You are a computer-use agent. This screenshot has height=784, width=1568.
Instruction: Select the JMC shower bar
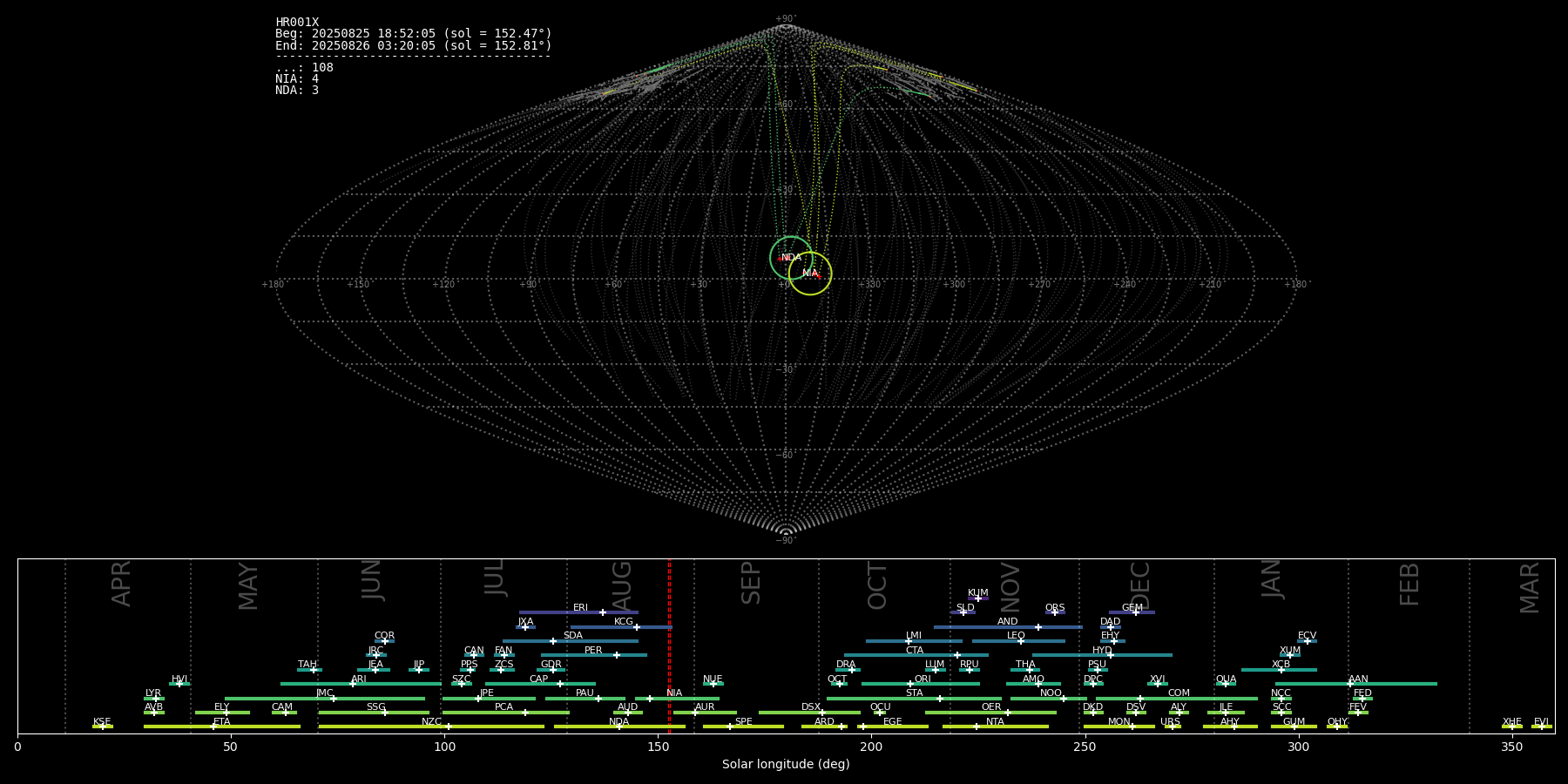tap(325, 699)
